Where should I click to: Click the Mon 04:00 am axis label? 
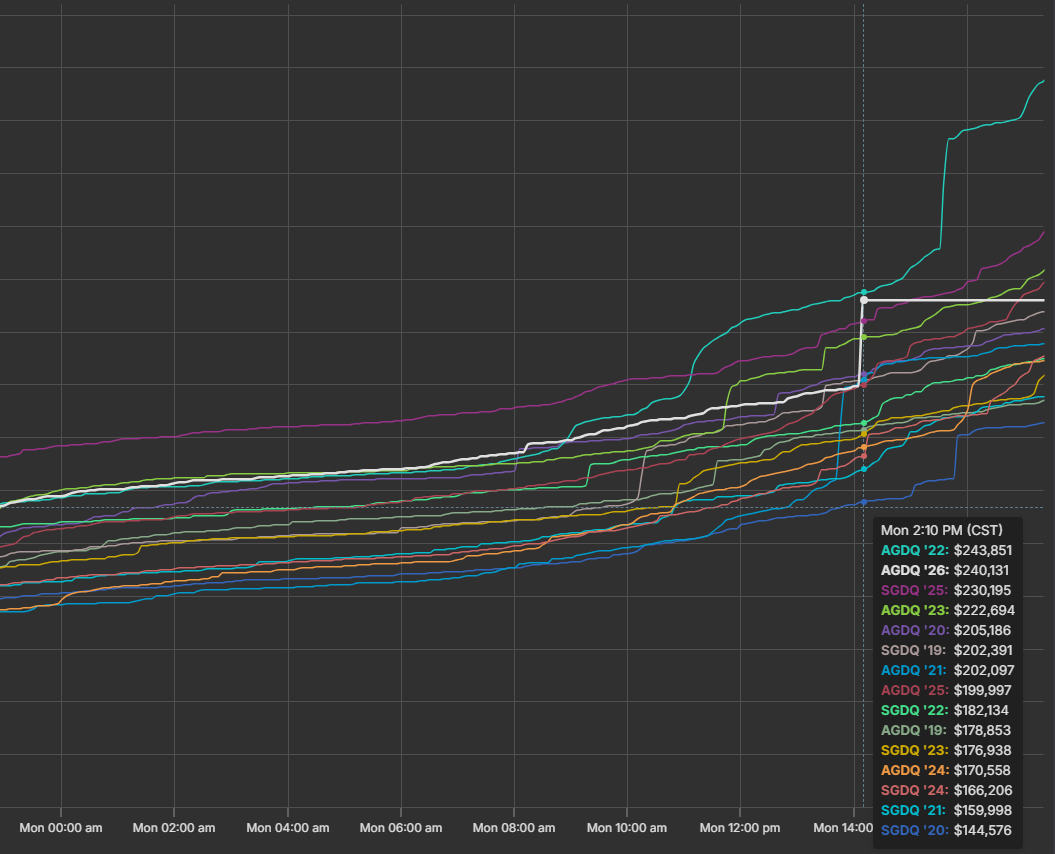[x=287, y=828]
